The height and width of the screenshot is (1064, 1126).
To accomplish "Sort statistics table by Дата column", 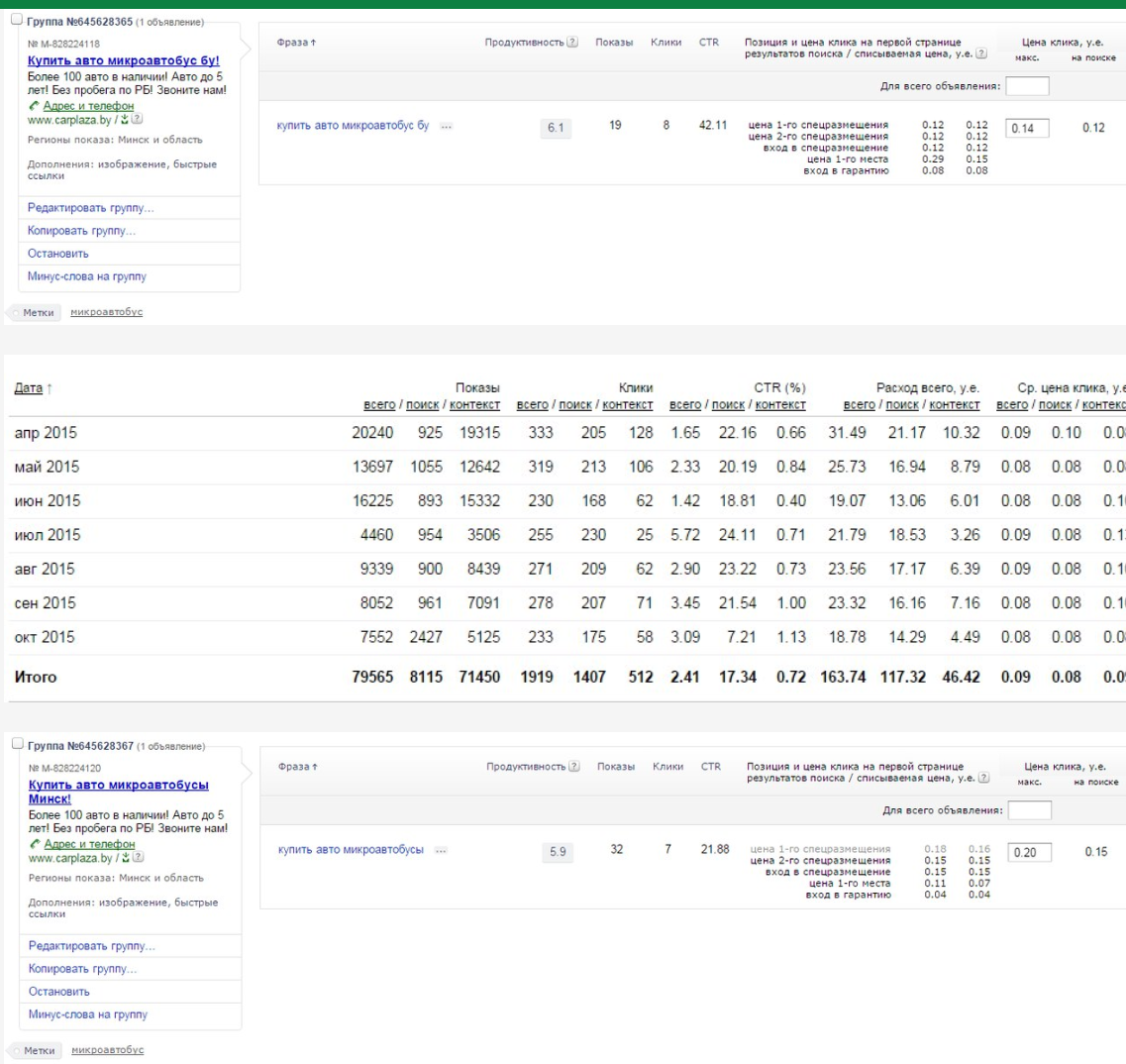I will (28, 388).
